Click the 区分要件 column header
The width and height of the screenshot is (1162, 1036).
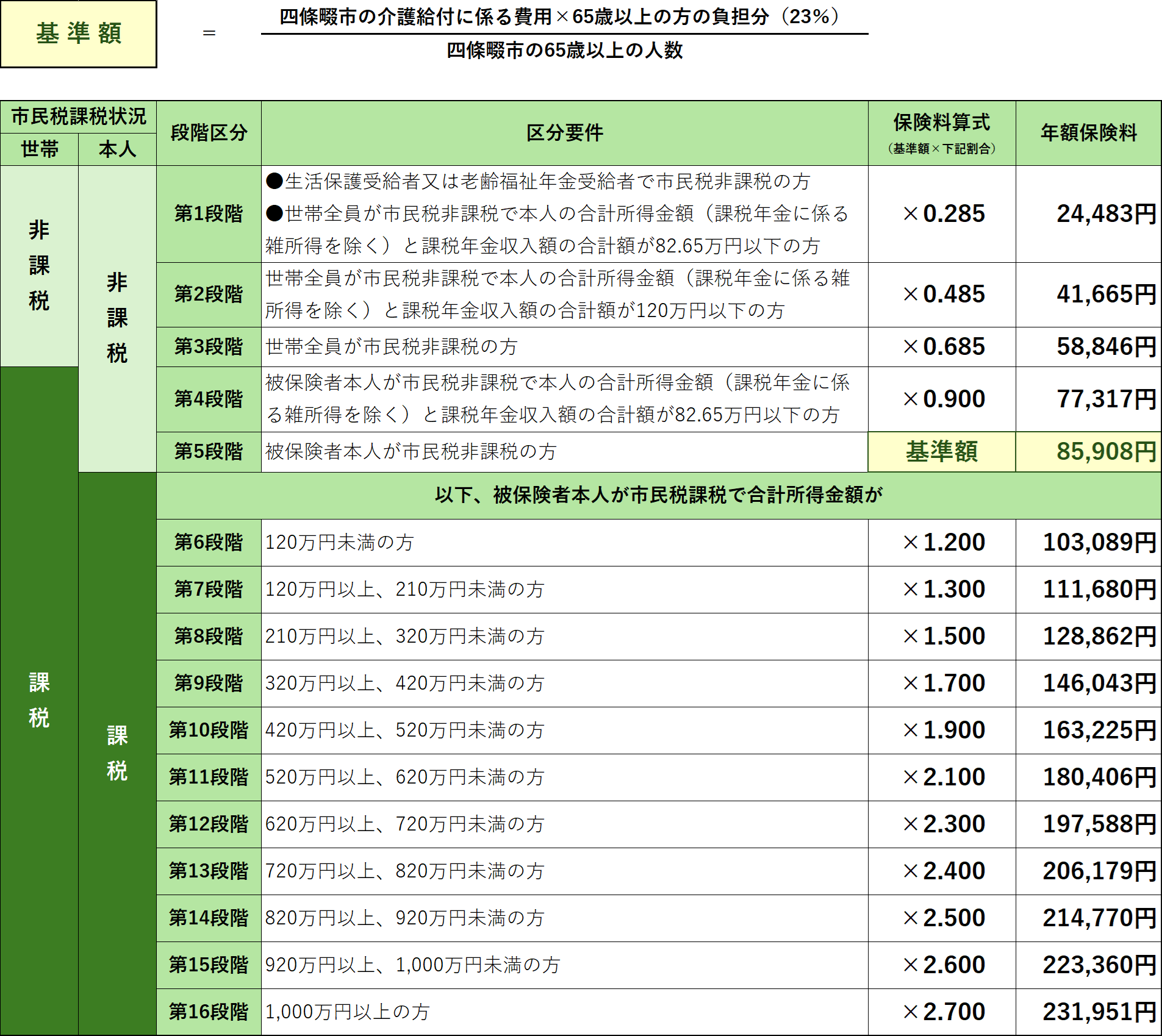564,133
